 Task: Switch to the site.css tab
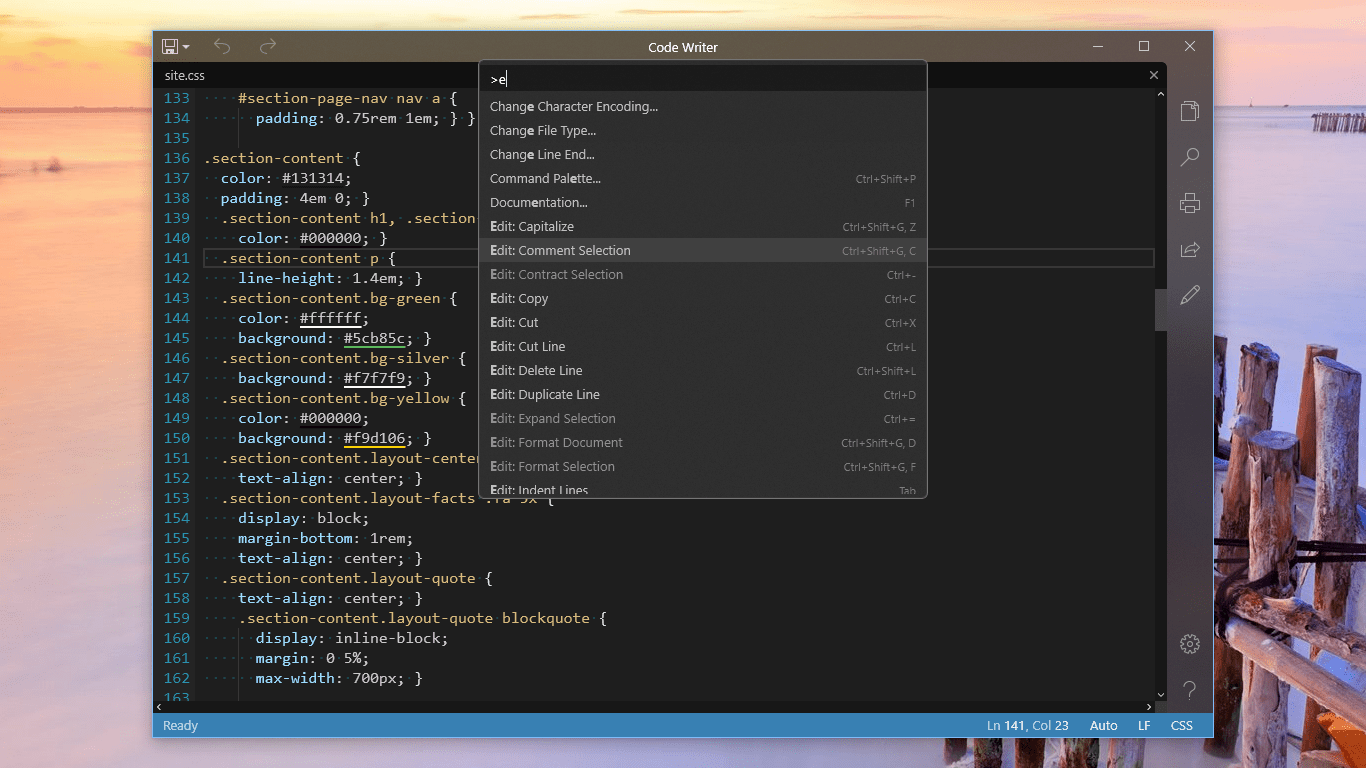click(184, 75)
